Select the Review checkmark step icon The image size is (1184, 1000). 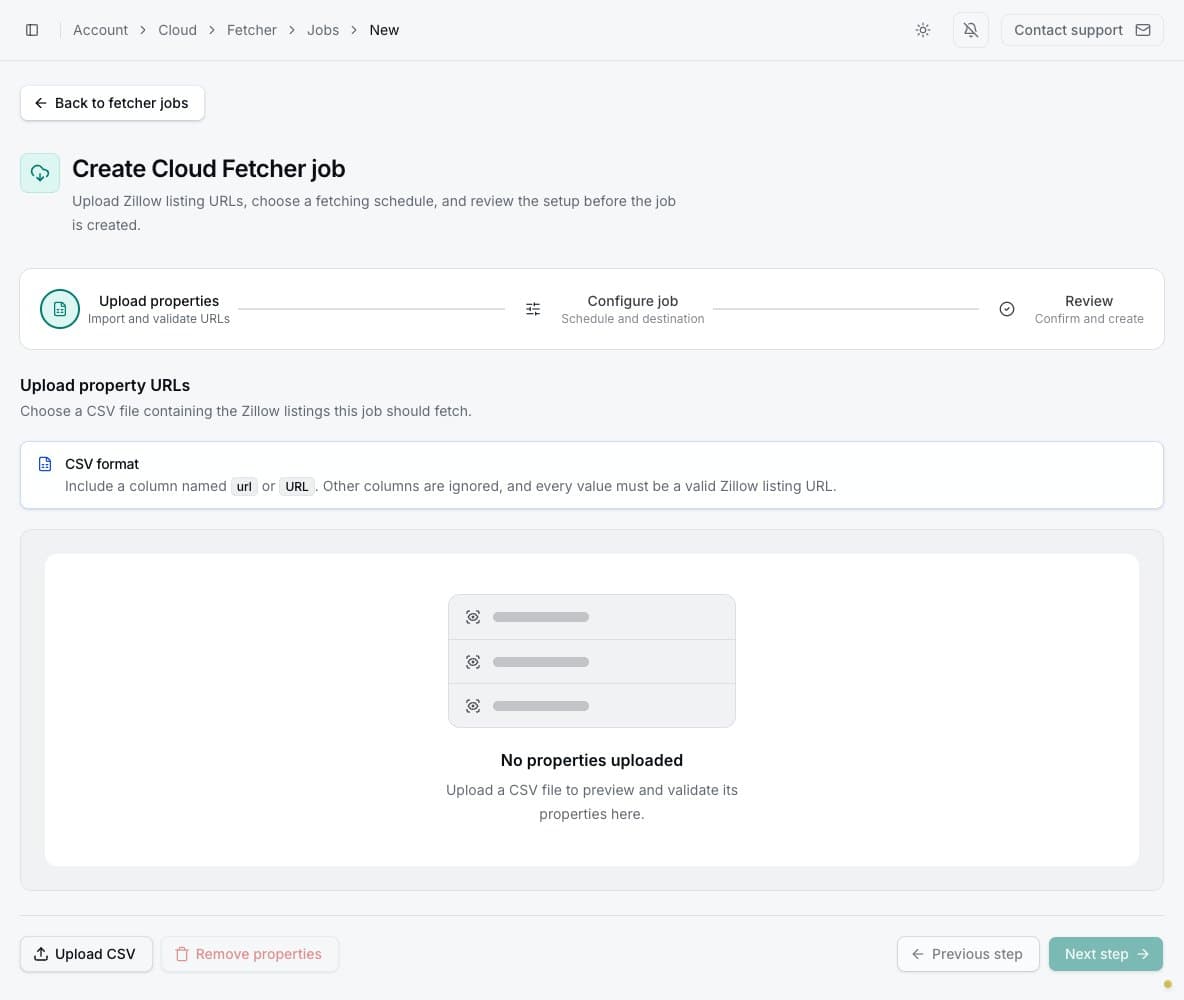point(1007,309)
